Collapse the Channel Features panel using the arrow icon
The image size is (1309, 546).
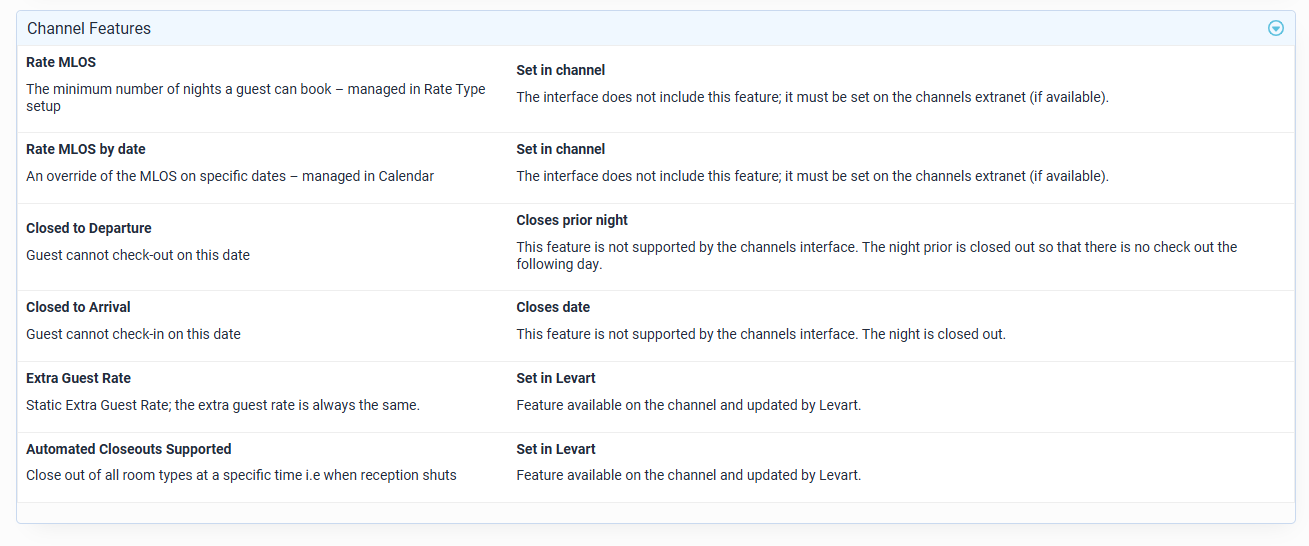coord(1275,28)
